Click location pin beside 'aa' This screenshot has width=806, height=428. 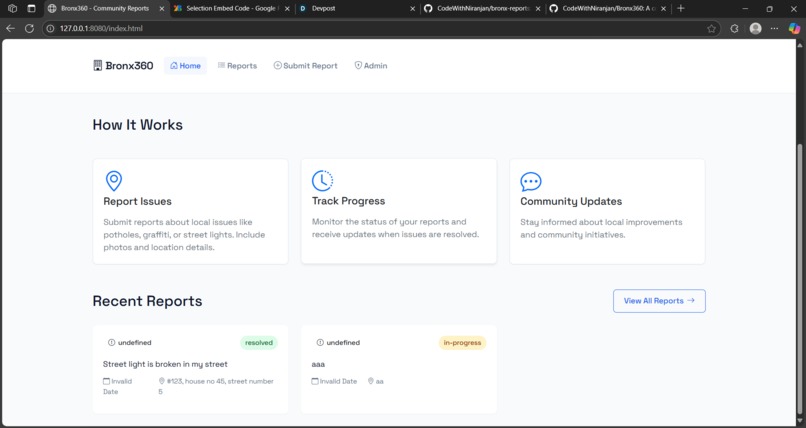[371, 381]
